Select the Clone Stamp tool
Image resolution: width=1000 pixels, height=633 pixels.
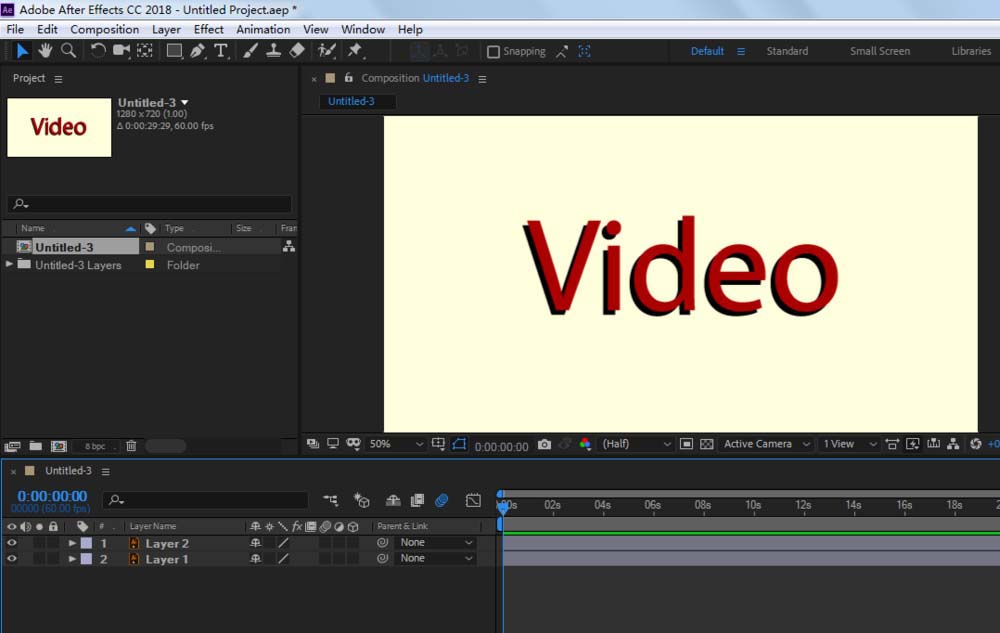click(x=274, y=51)
